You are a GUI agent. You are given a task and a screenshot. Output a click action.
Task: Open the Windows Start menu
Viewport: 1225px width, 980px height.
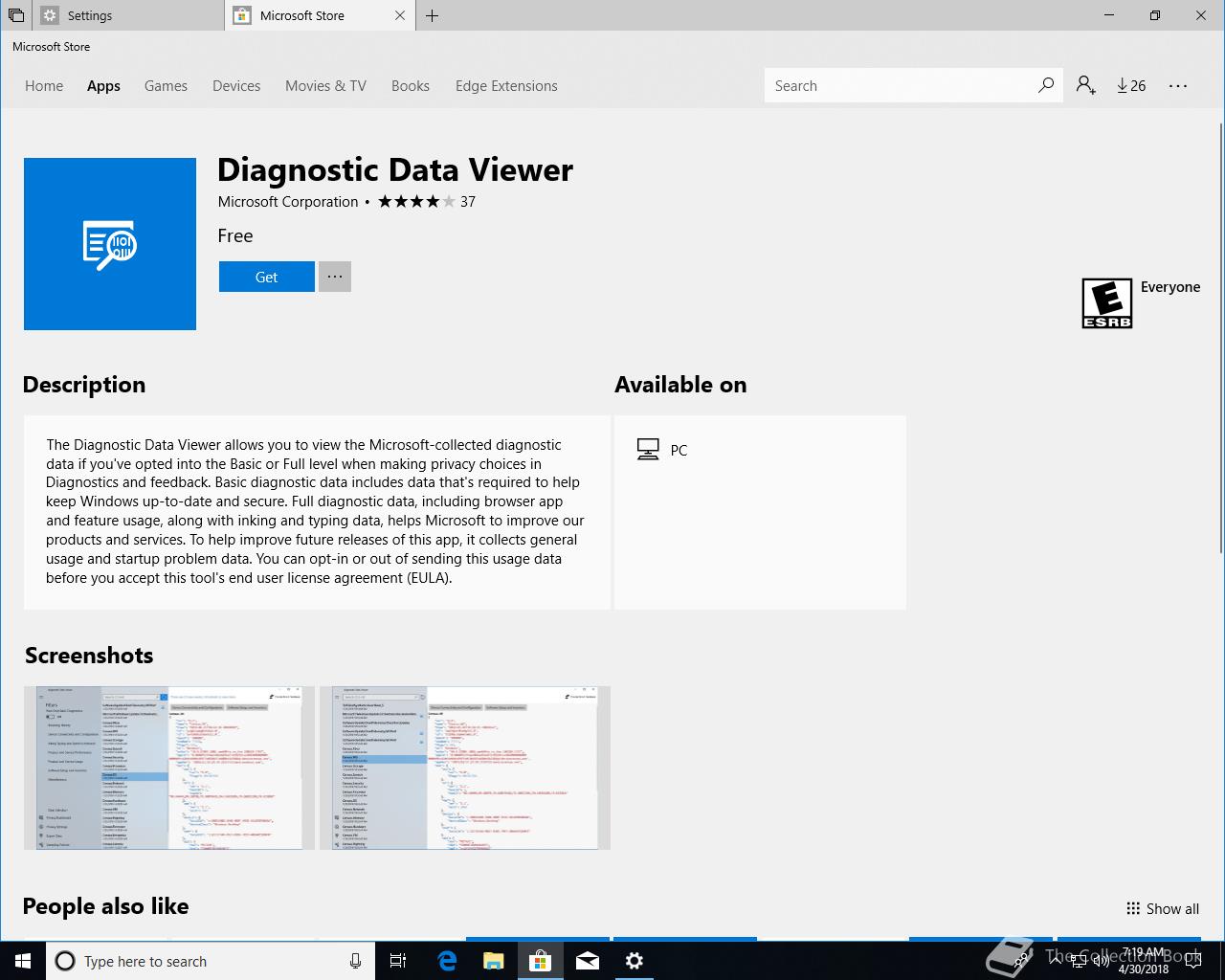tap(23, 961)
